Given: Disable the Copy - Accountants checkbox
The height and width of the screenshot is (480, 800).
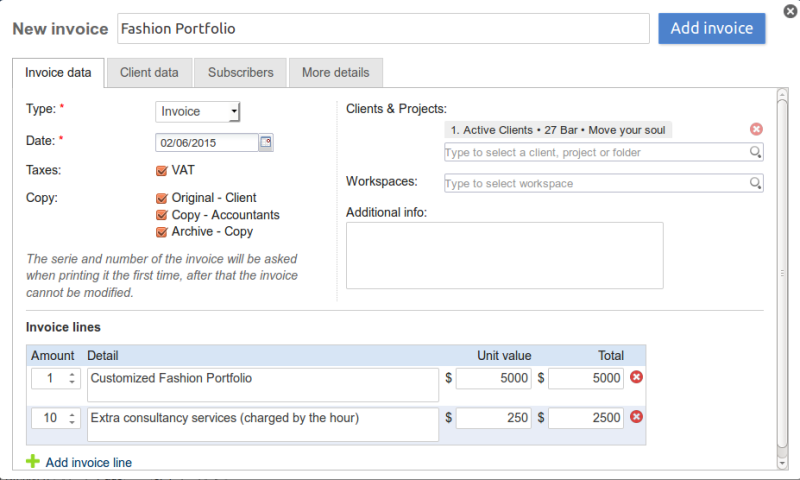Looking at the screenshot, I should click(x=162, y=215).
